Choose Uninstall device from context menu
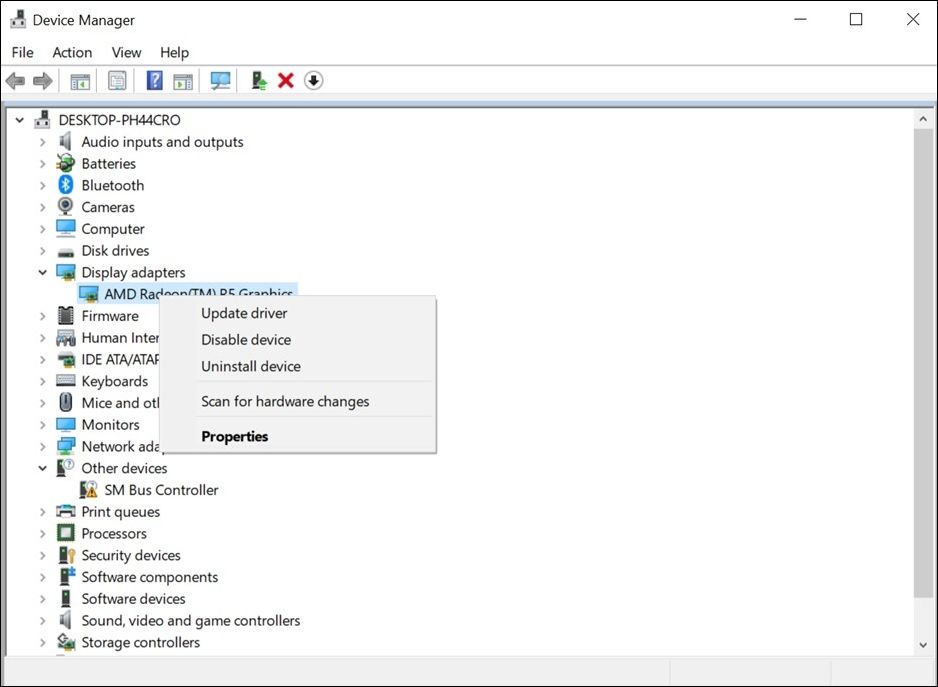This screenshot has width=938, height=687. [x=251, y=367]
